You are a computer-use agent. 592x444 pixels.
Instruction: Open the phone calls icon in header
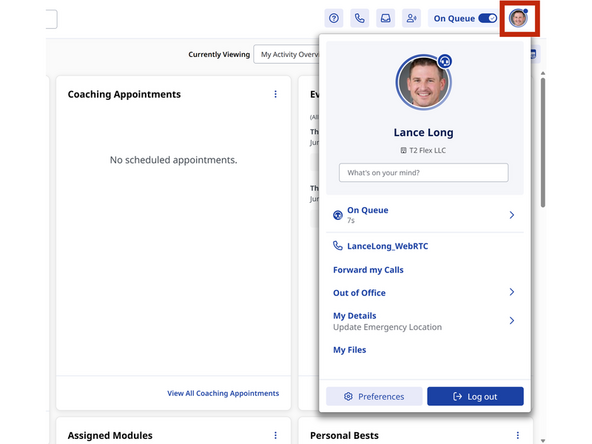359,18
